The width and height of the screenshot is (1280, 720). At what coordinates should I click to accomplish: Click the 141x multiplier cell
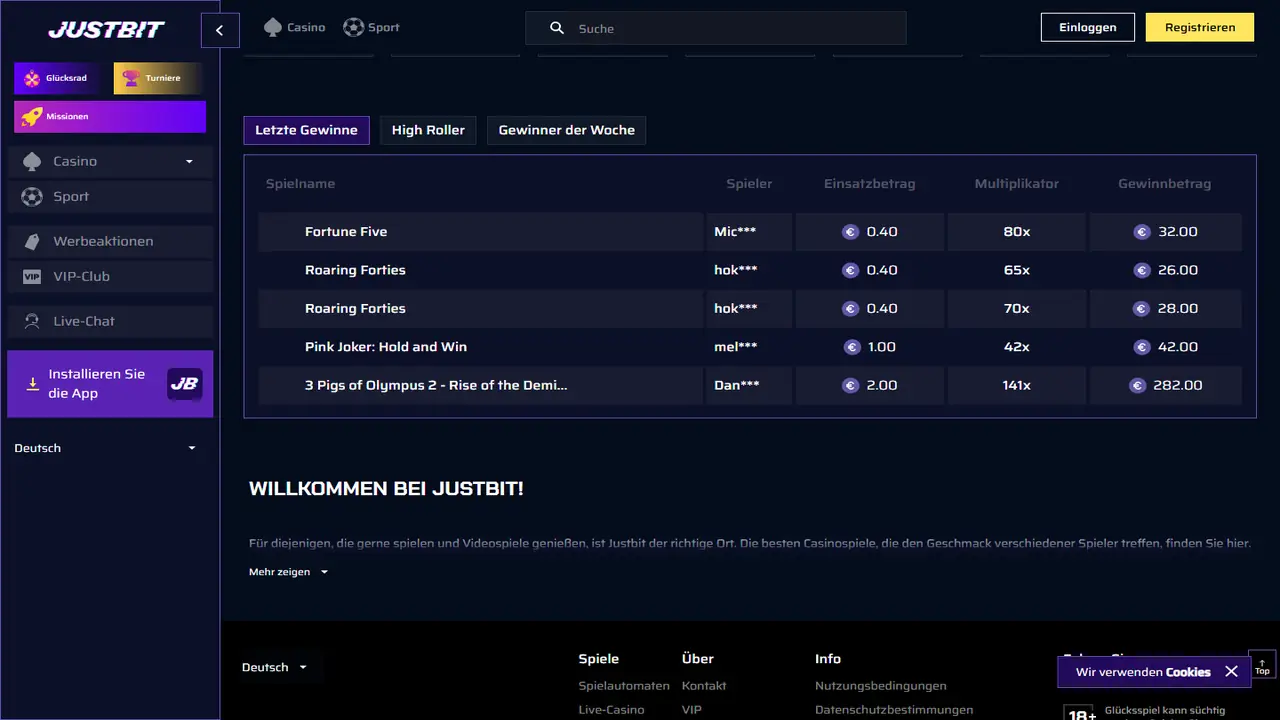pyautogui.click(x=1017, y=385)
